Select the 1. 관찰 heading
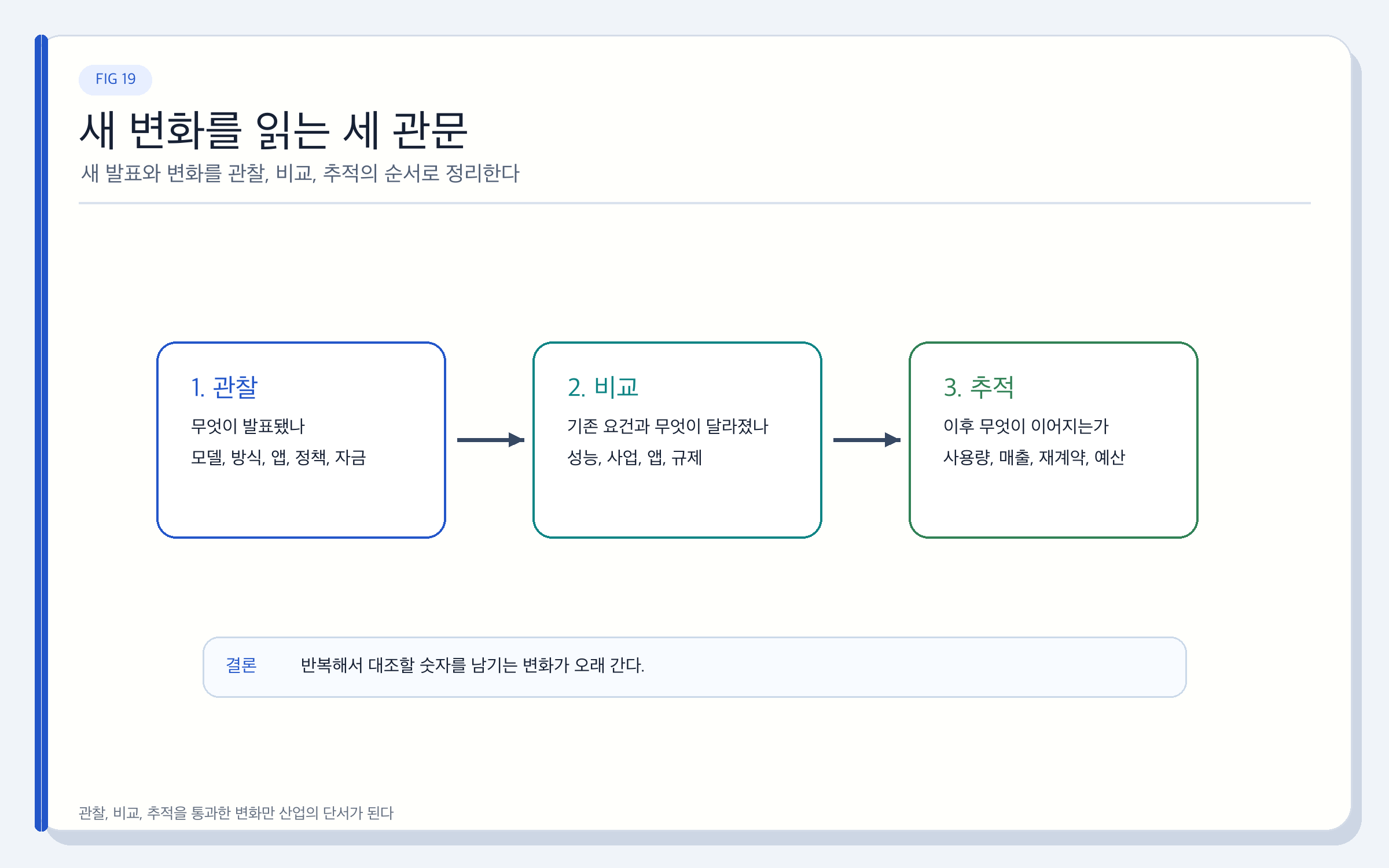Viewport: 1389px width, 868px height. point(224,387)
